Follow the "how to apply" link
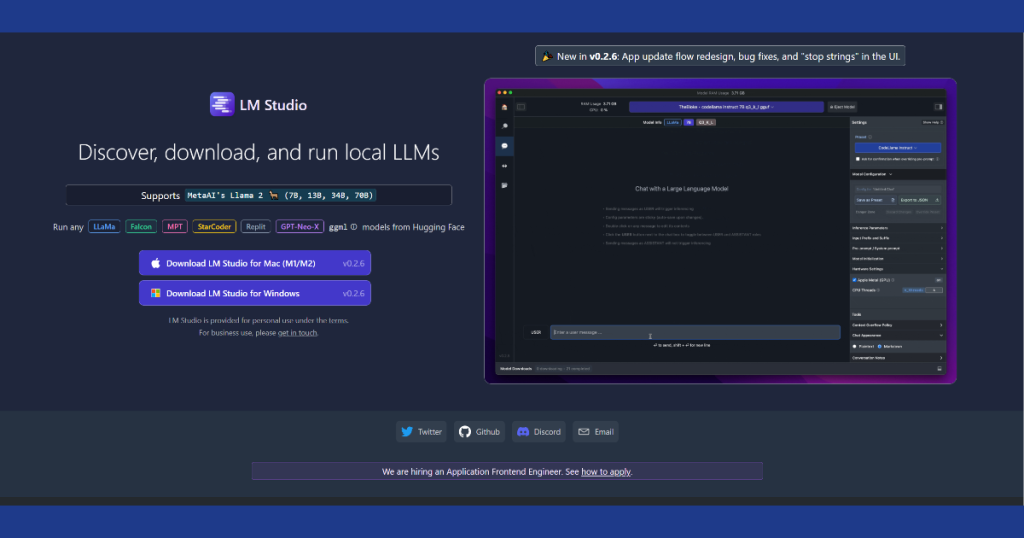The height and width of the screenshot is (538, 1024). point(606,471)
